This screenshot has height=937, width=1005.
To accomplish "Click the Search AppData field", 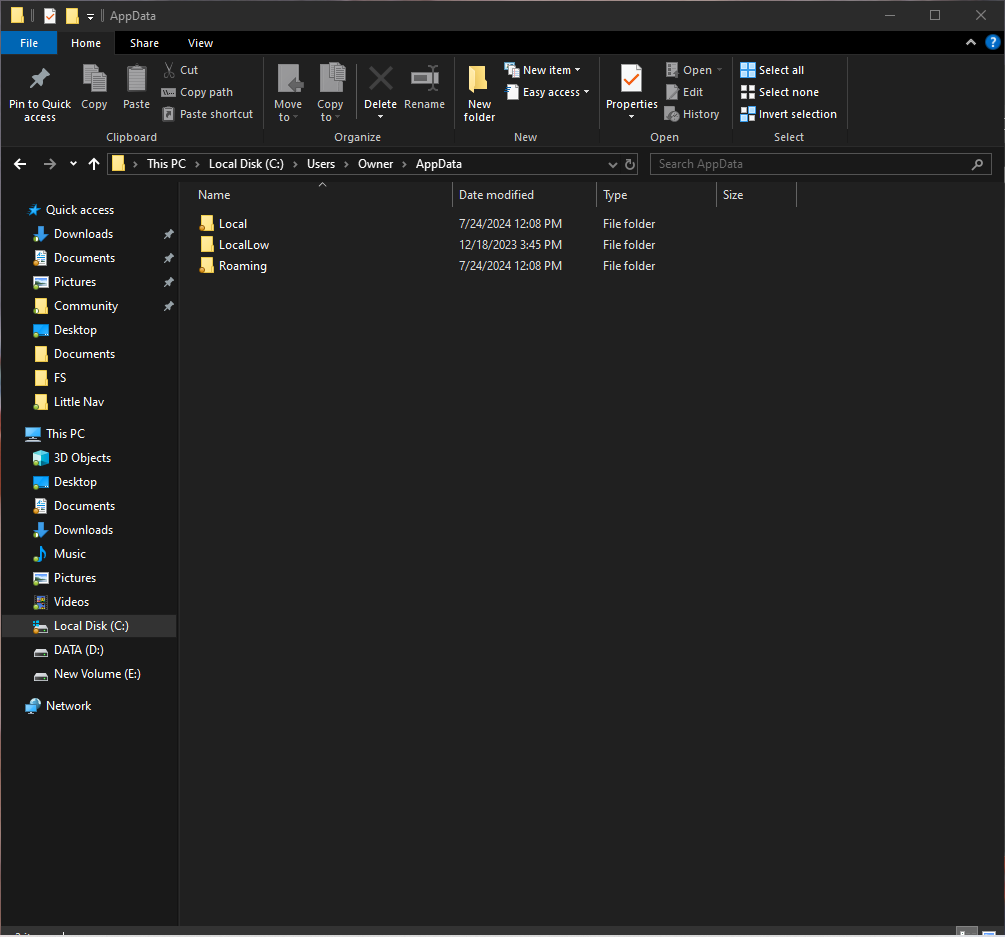I will click(820, 164).
